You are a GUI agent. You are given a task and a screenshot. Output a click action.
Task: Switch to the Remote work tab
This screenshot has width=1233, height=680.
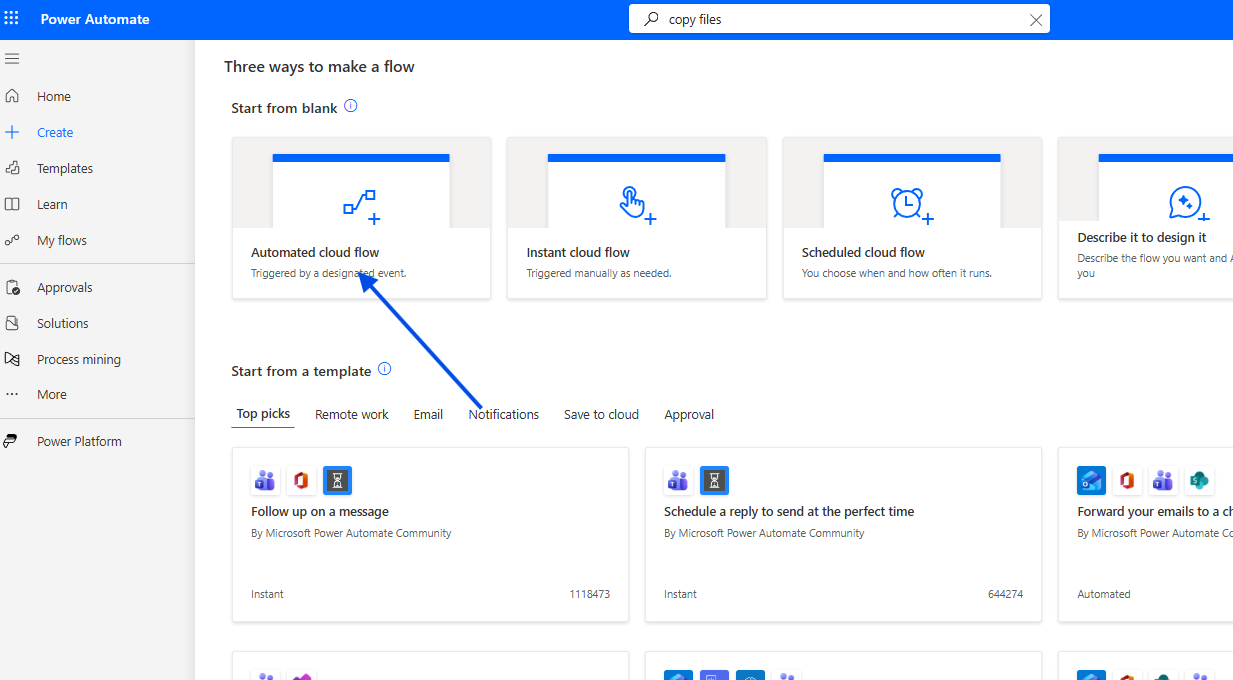point(351,414)
